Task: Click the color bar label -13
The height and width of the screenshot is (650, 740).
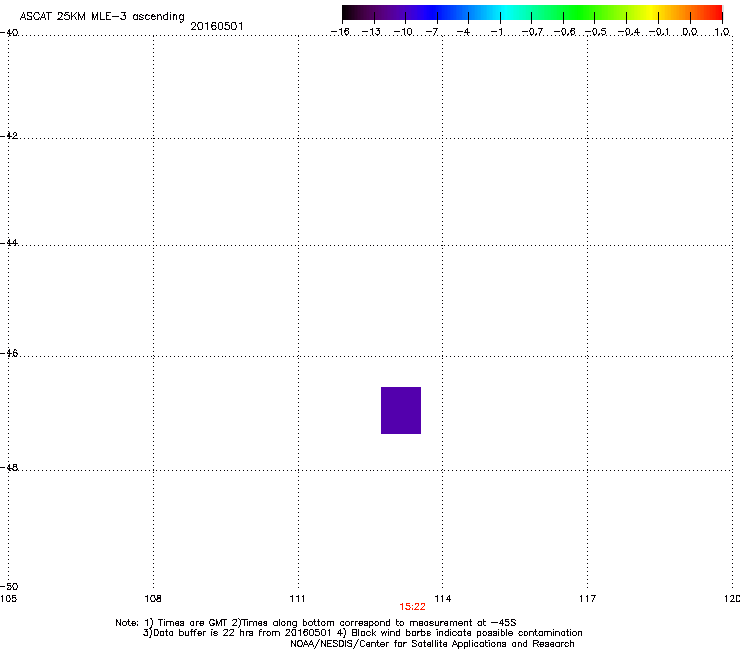Action: tap(371, 32)
